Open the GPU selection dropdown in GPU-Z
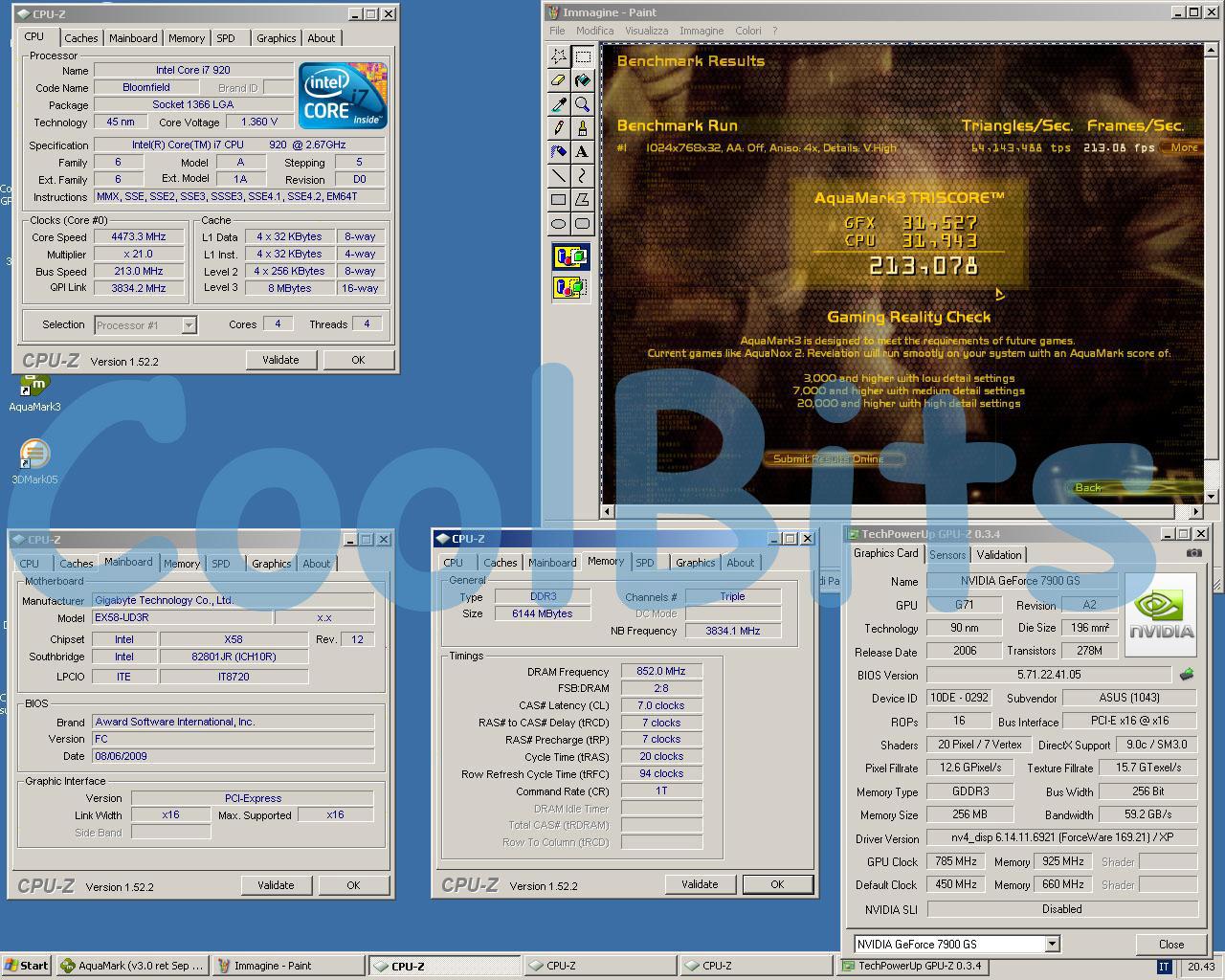The width and height of the screenshot is (1225, 980). click(1053, 945)
